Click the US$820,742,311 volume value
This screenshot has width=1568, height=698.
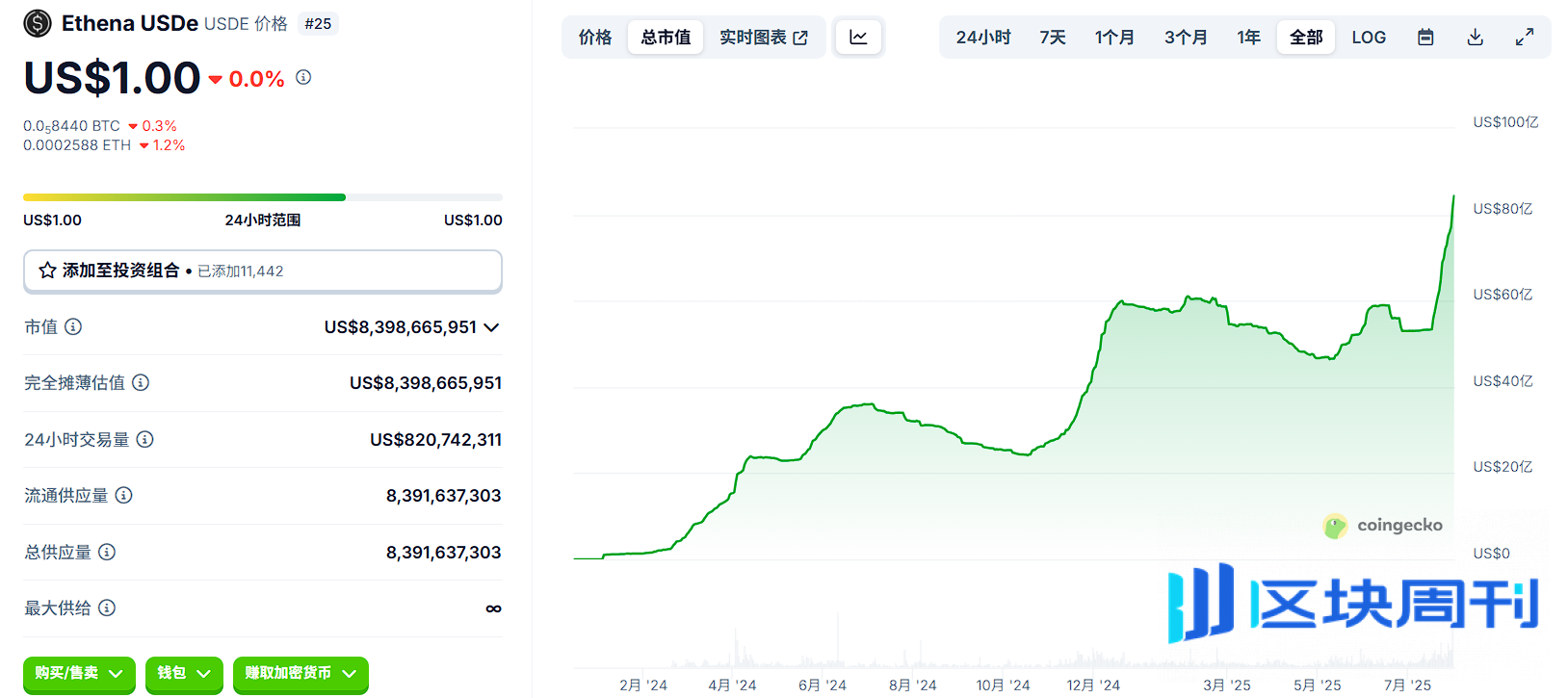(x=435, y=440)
